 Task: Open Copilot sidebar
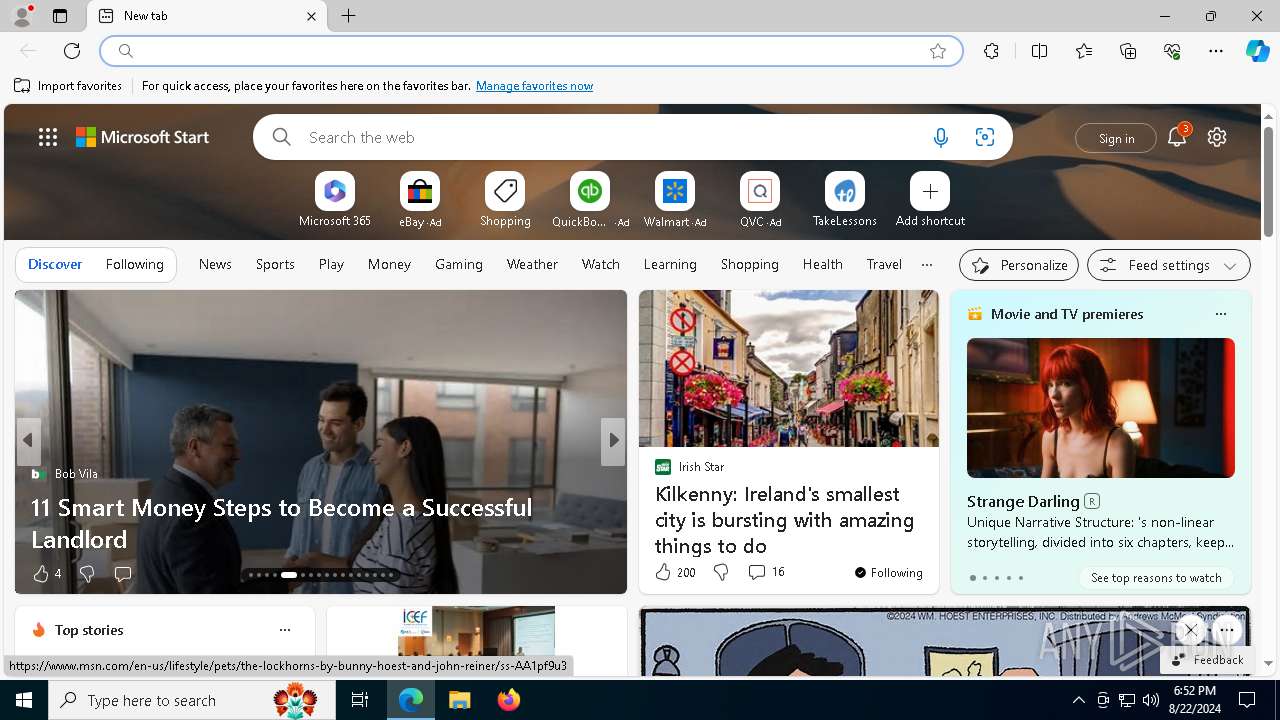pyautogui.click(x=1257, y=51)
